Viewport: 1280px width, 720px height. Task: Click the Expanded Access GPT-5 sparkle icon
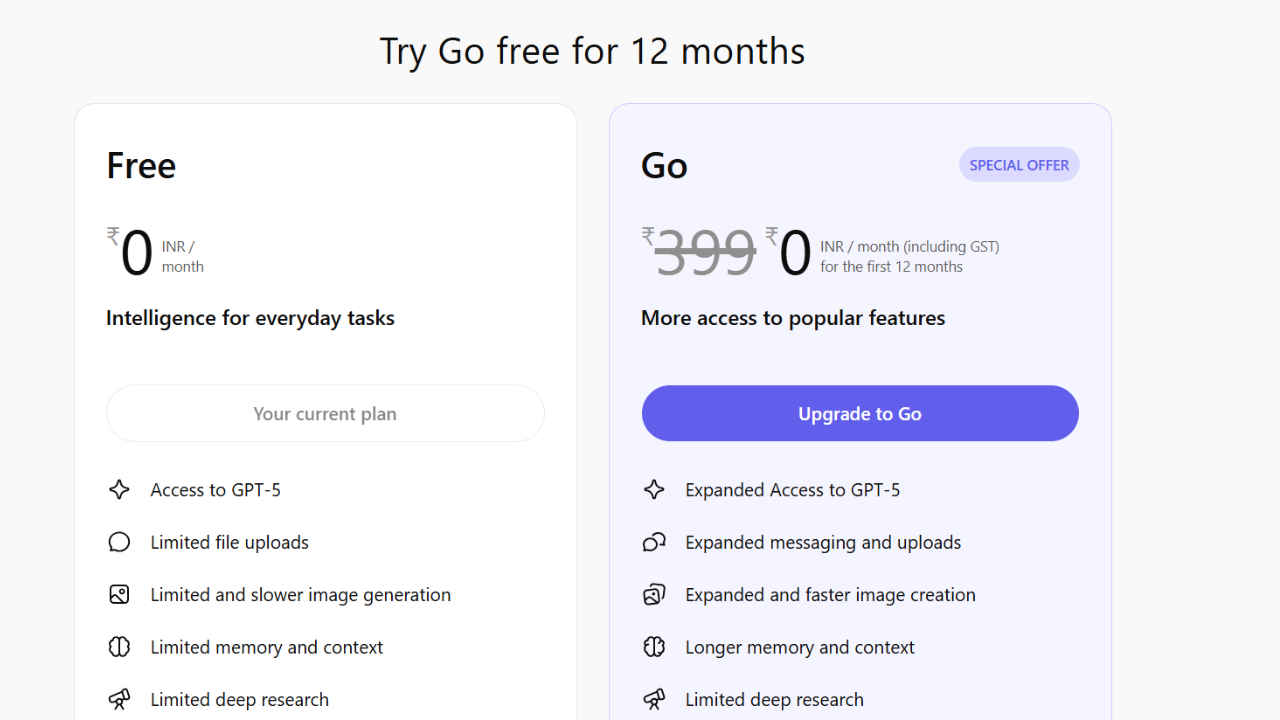pyautogui.click(x=654, y=489)
